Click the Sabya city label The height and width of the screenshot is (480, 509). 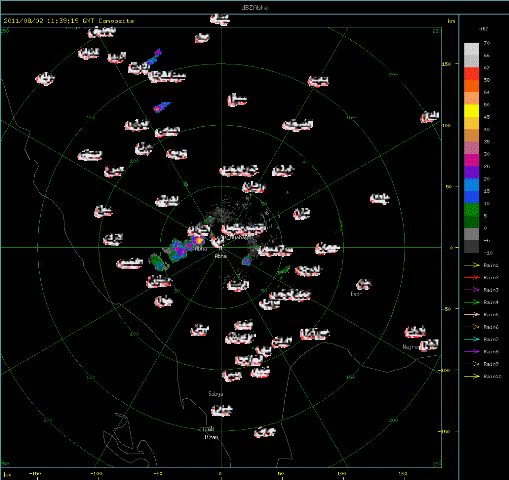[x=215, y=394]
